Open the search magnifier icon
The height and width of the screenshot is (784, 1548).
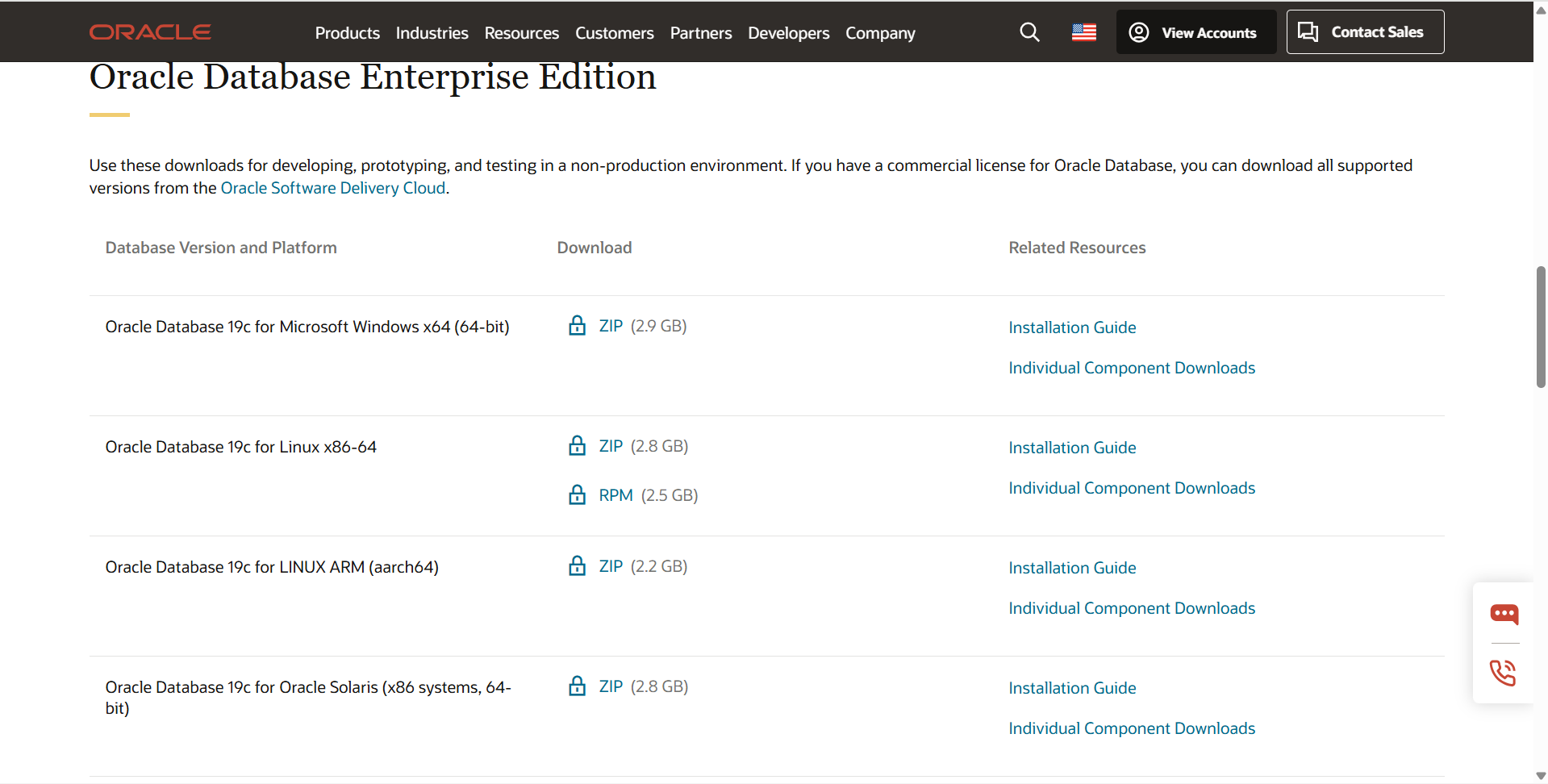(1029, 32)
